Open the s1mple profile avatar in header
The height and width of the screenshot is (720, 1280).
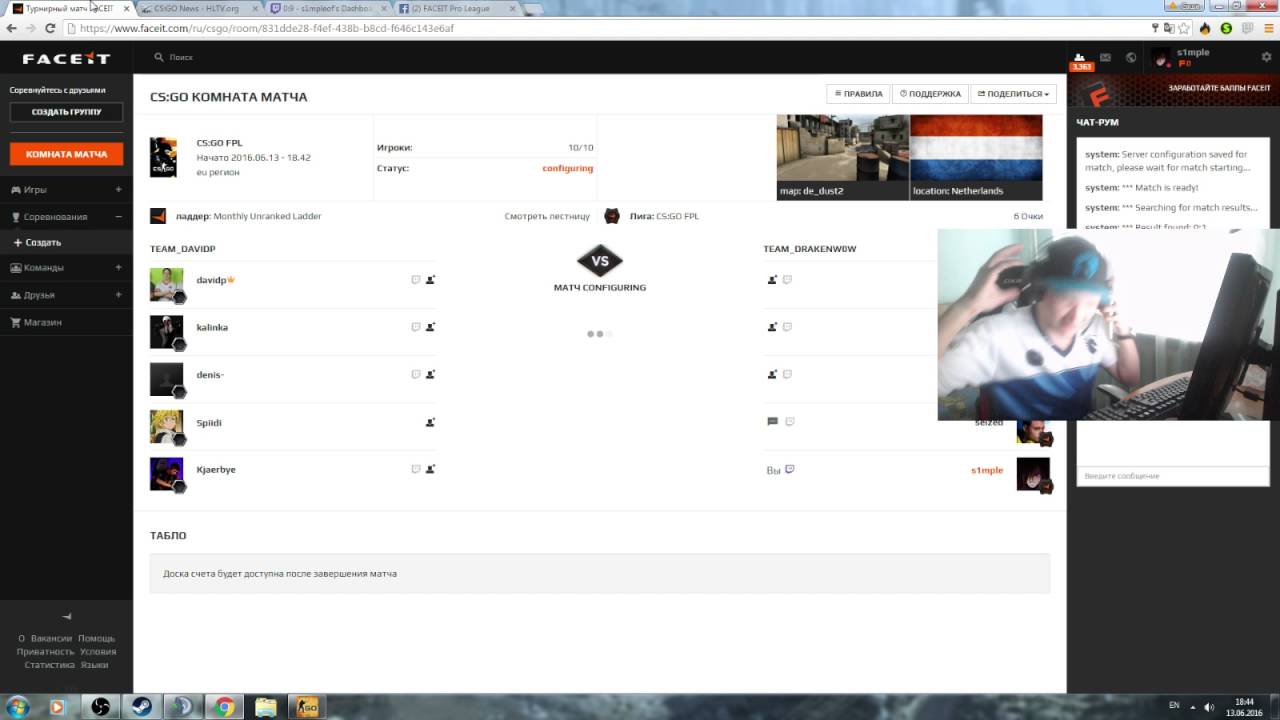click(x=1162, y=58)
